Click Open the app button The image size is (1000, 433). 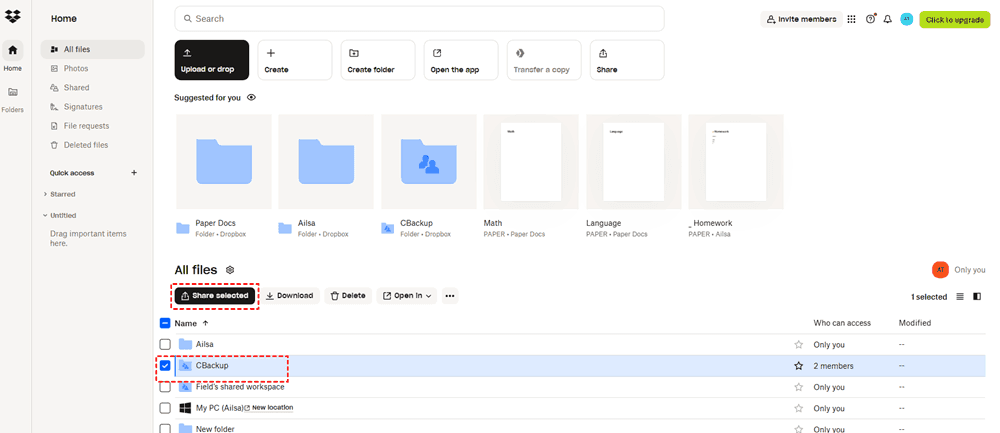[461, 60]
